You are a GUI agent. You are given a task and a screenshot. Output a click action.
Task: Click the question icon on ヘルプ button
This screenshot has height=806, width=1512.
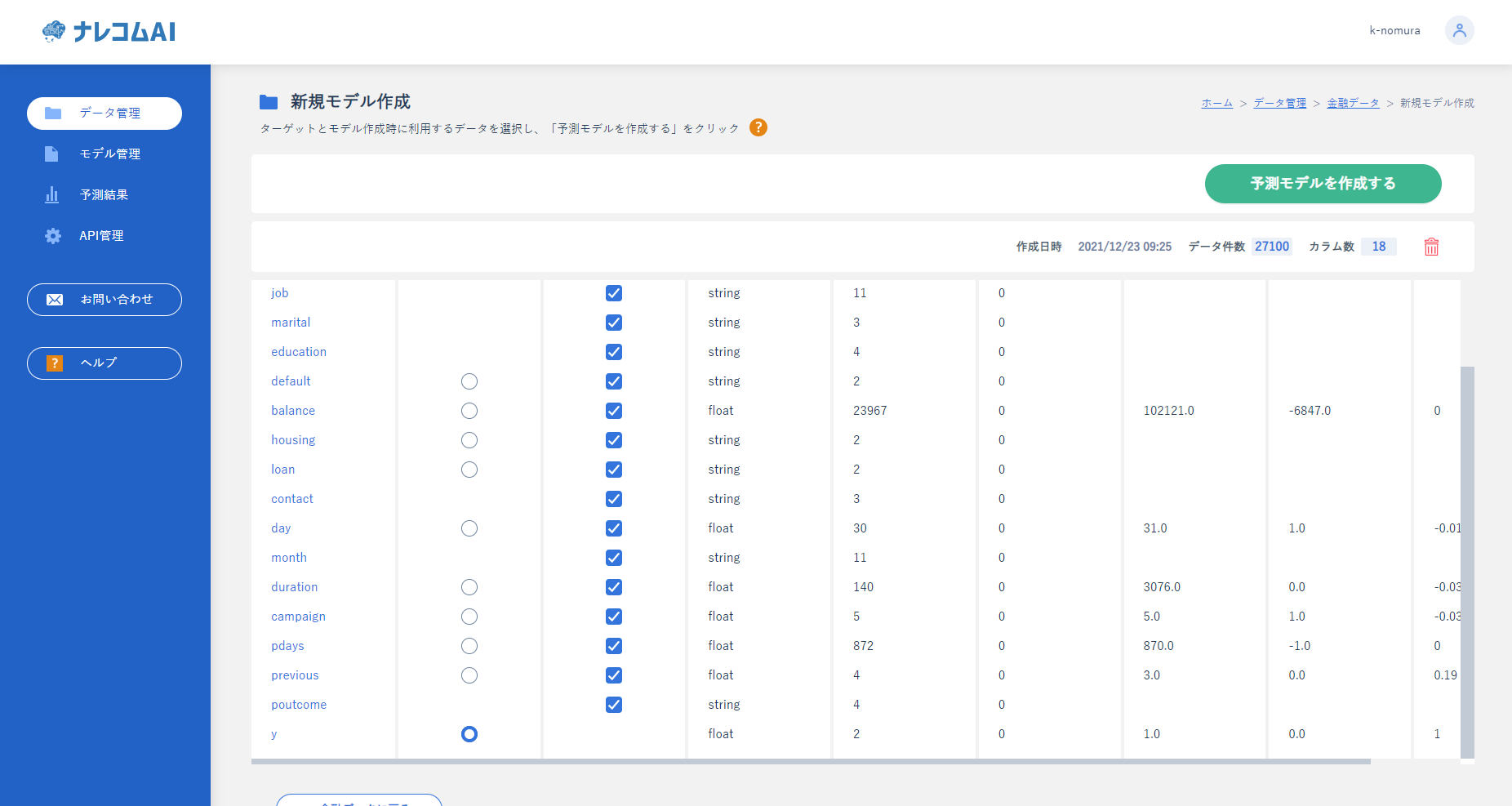click(55, 363)
